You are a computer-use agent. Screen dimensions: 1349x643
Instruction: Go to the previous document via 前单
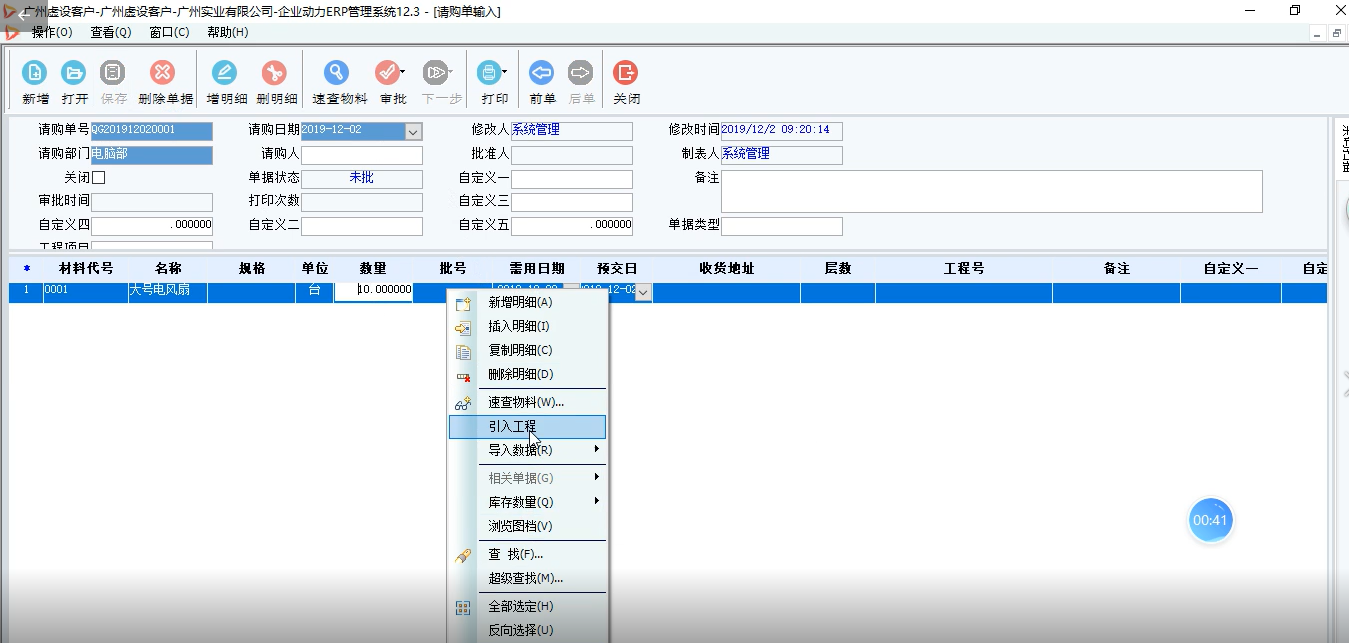click(x=541, y=80)
